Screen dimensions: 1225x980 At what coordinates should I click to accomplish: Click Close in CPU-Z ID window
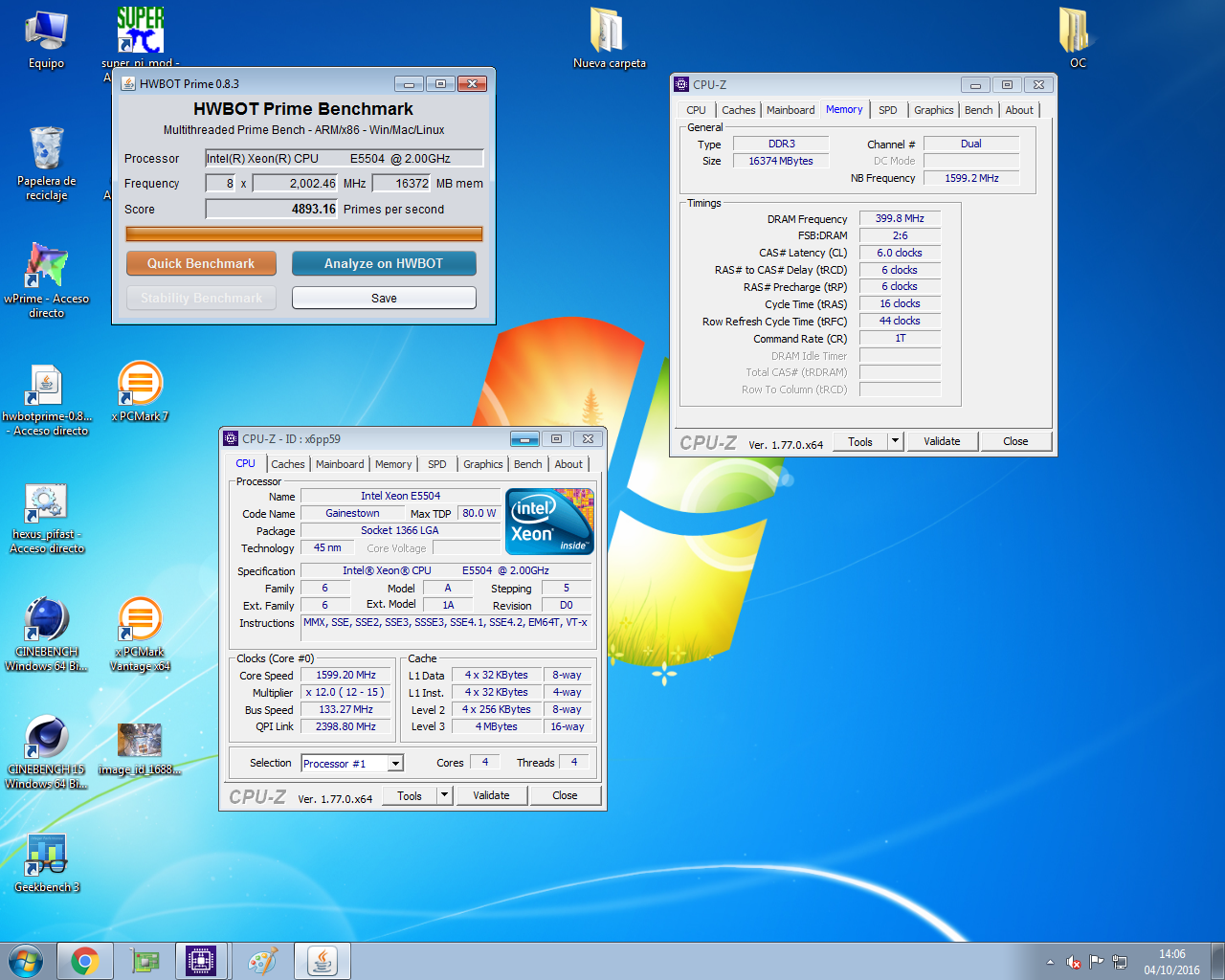[x=565, y=795]
